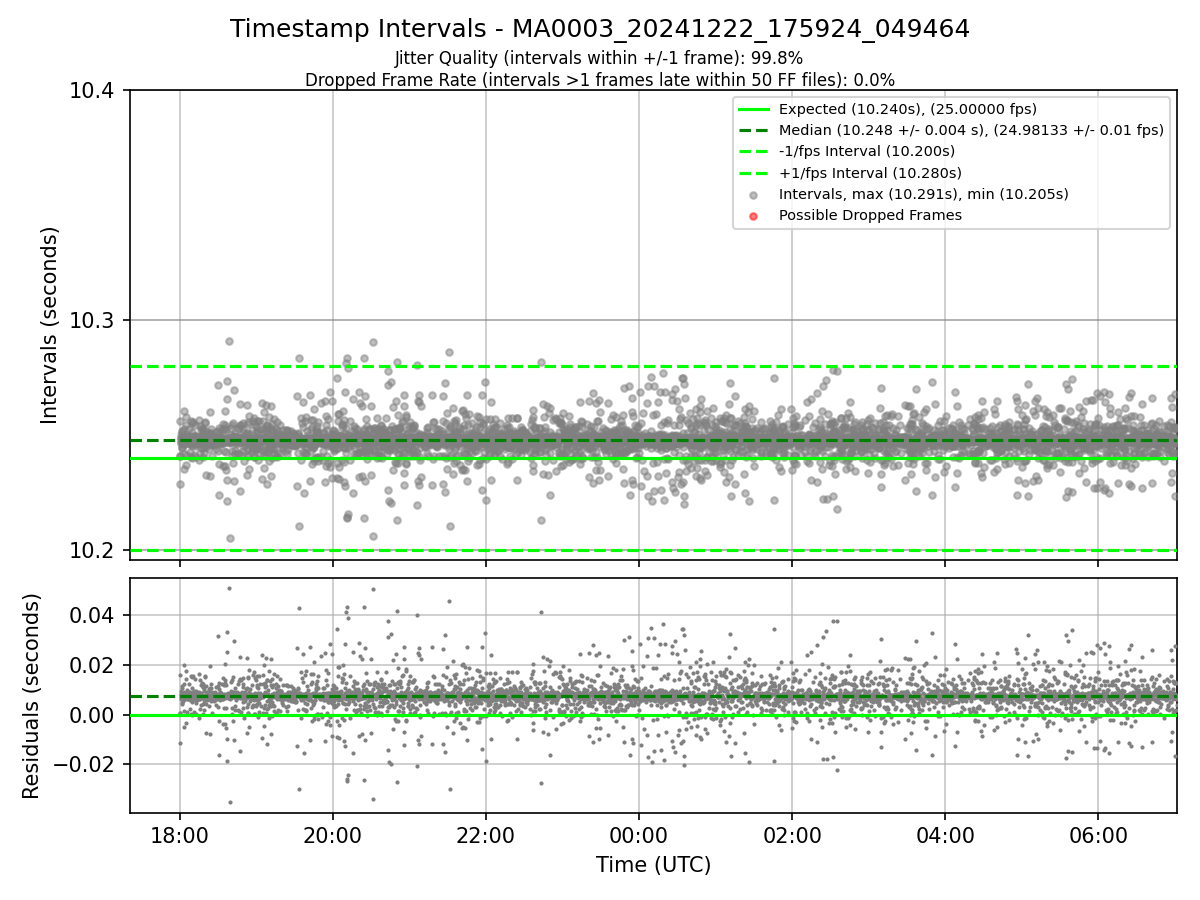Click the solid green line sample for Expected
1200x900 pixels.
754,109
